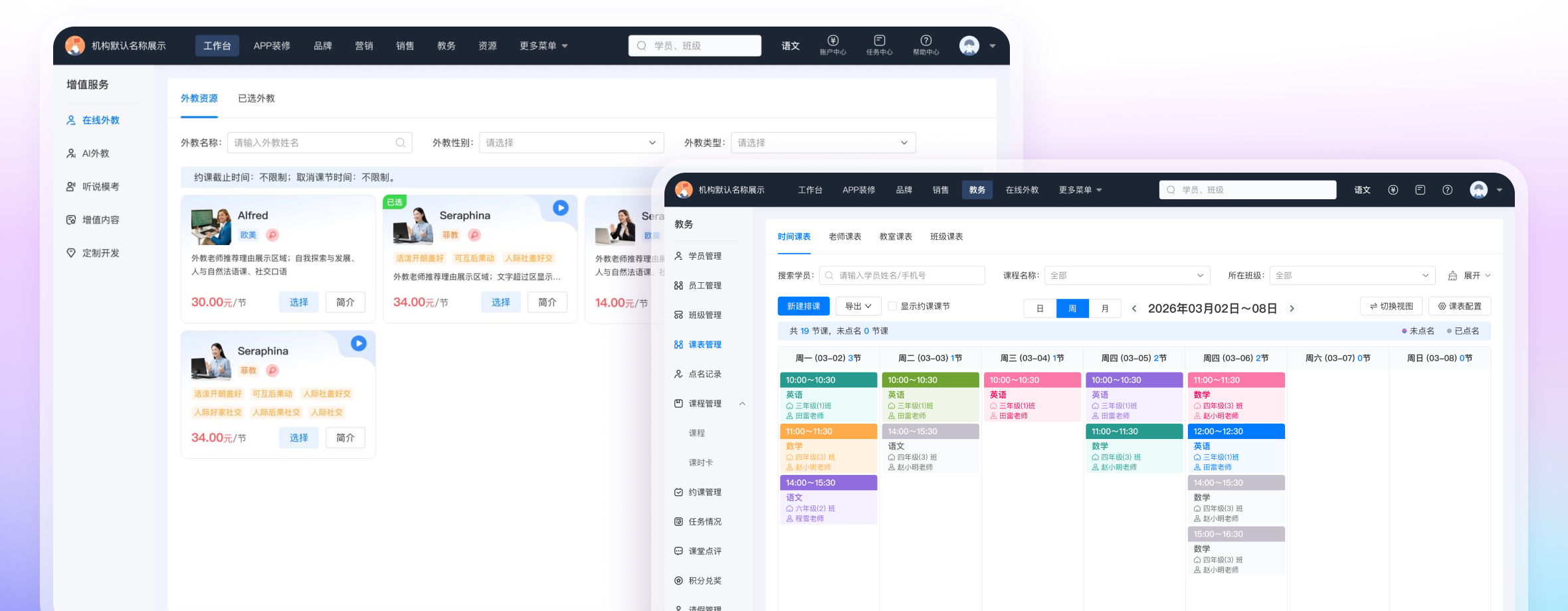Screen dimensions: 1568x611
Task: Play Seraphina's intro video in the 已选 card
Action: 561,208
